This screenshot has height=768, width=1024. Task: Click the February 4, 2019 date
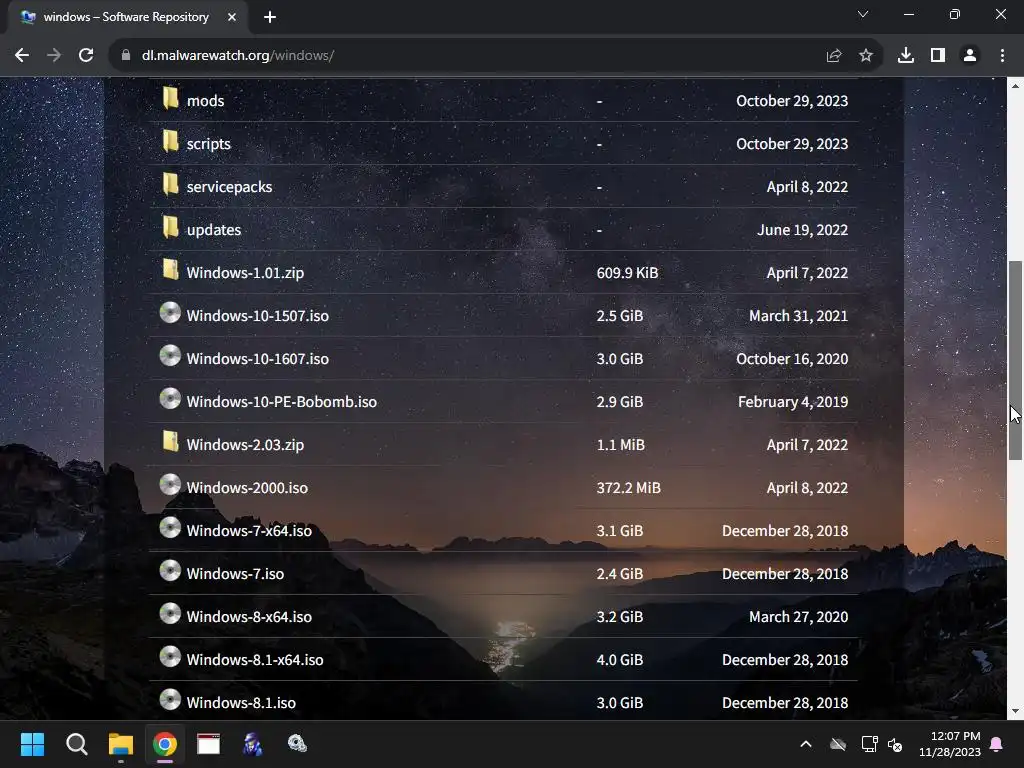[793, 402]
